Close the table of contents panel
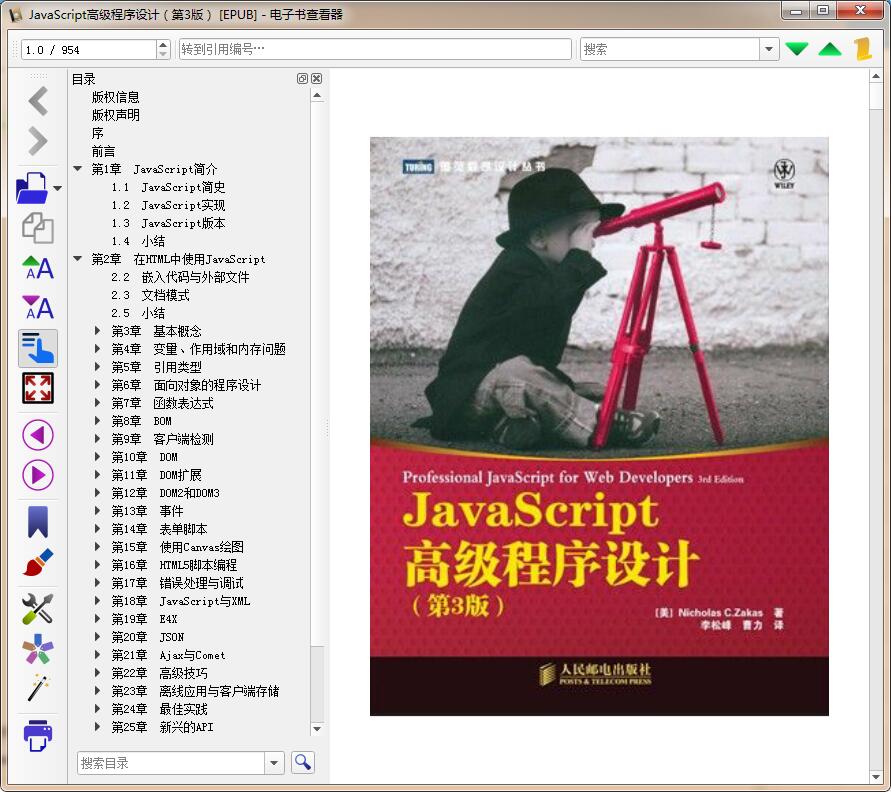The image size is (891, 792). point(317,78)
